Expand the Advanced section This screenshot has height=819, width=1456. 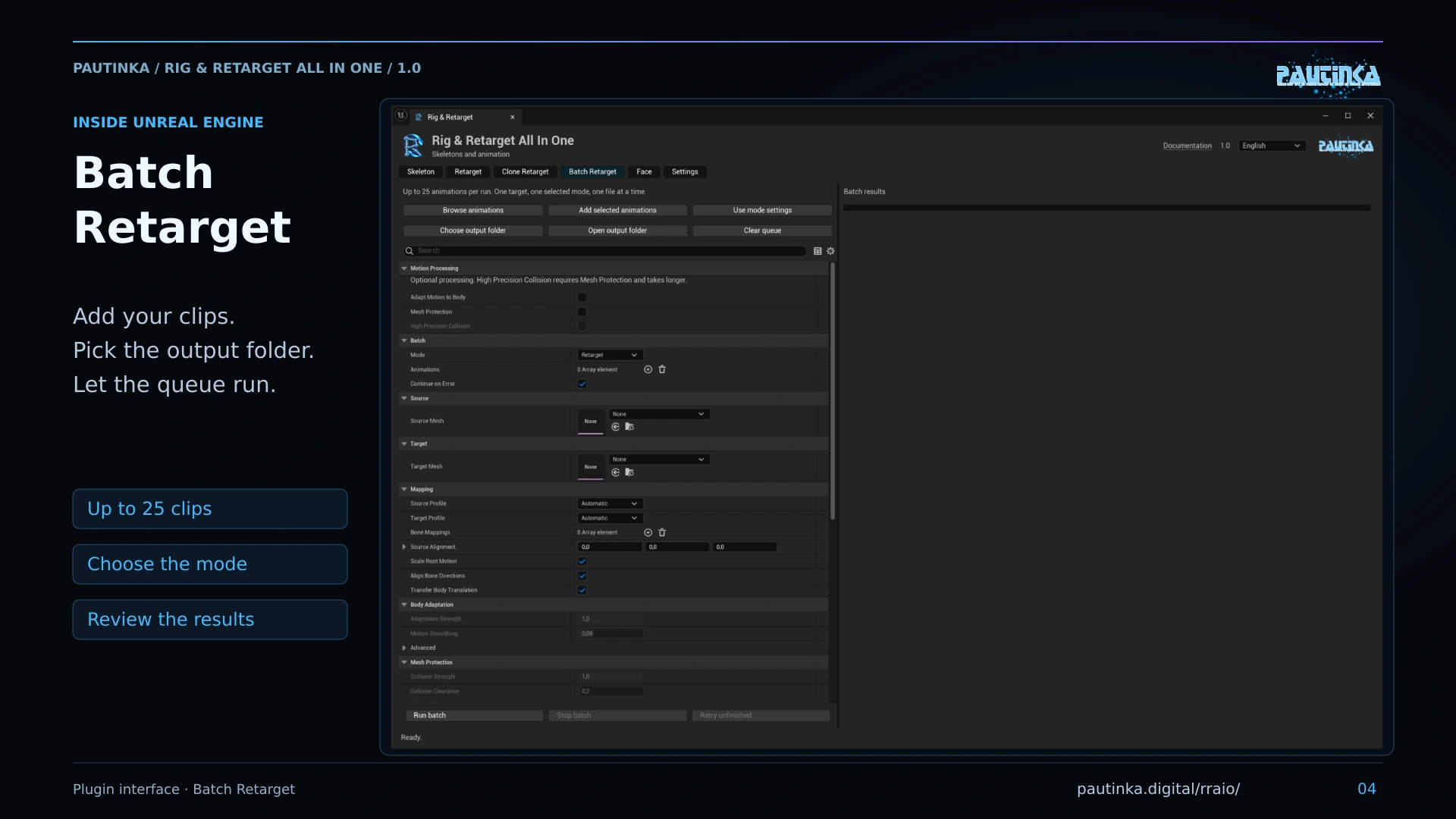[x=404, y=648]
